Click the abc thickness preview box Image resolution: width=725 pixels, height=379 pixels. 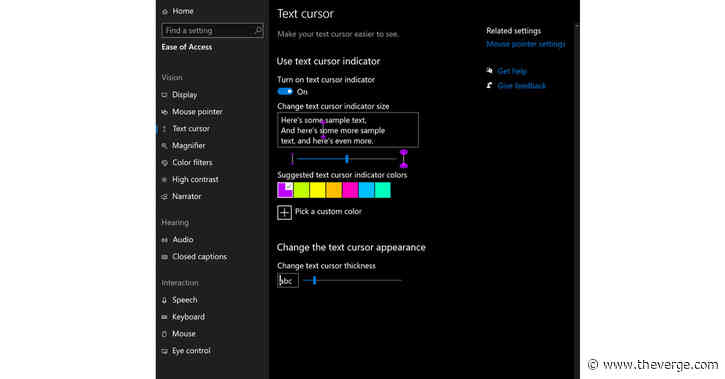pos(288,281)
